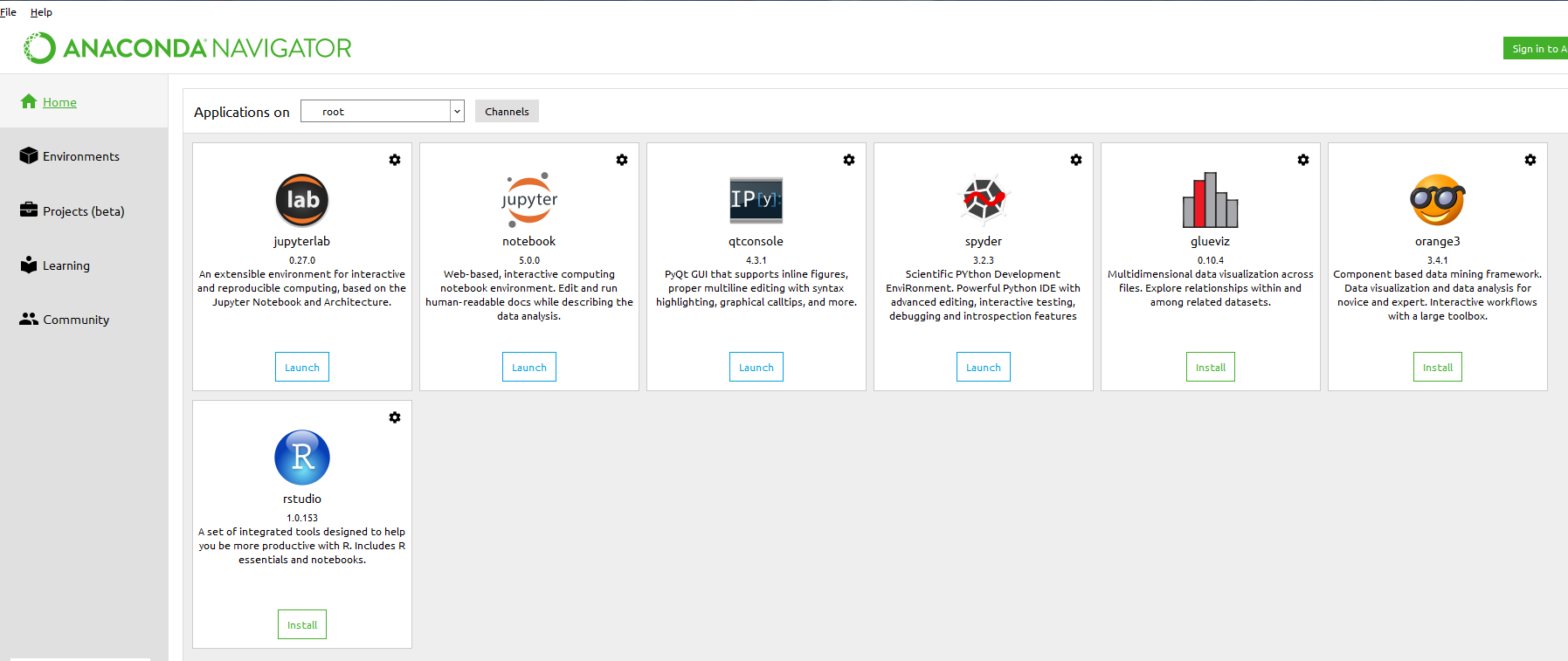
Task: Click the 'orange3' app name text
Action: coord(1438,241)
